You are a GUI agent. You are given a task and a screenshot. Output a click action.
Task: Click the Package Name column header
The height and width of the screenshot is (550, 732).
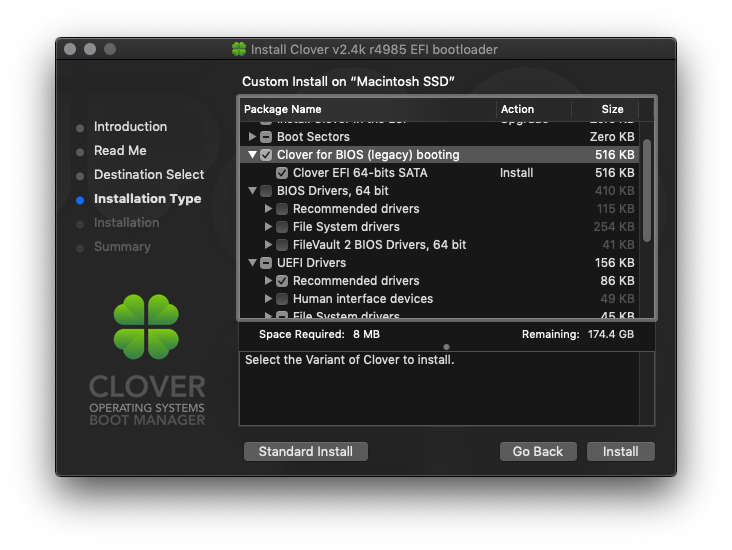(369, 109)
